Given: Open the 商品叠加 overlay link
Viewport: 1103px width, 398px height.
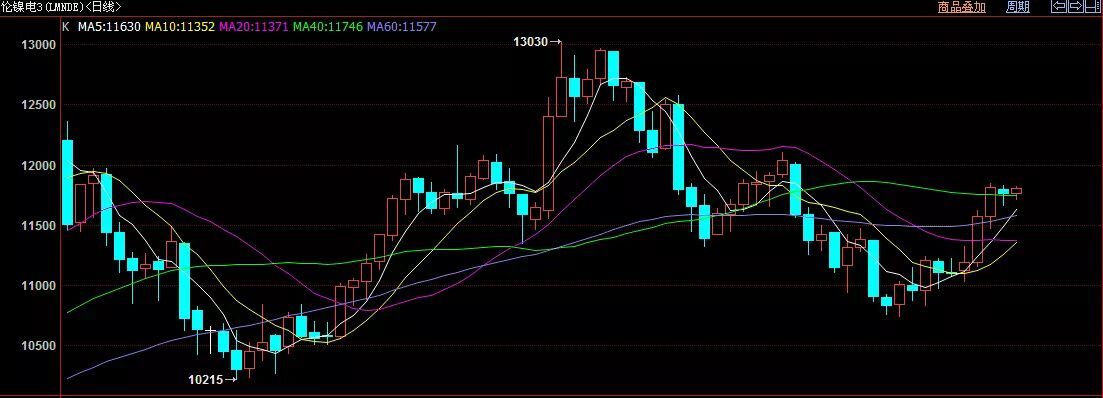Looking at the screenshot, I should pos(962,7).
